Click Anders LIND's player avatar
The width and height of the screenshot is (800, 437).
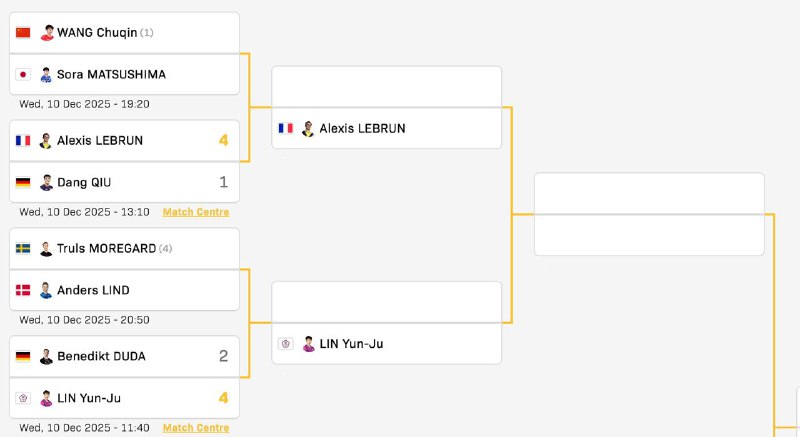tap(46, 291)
